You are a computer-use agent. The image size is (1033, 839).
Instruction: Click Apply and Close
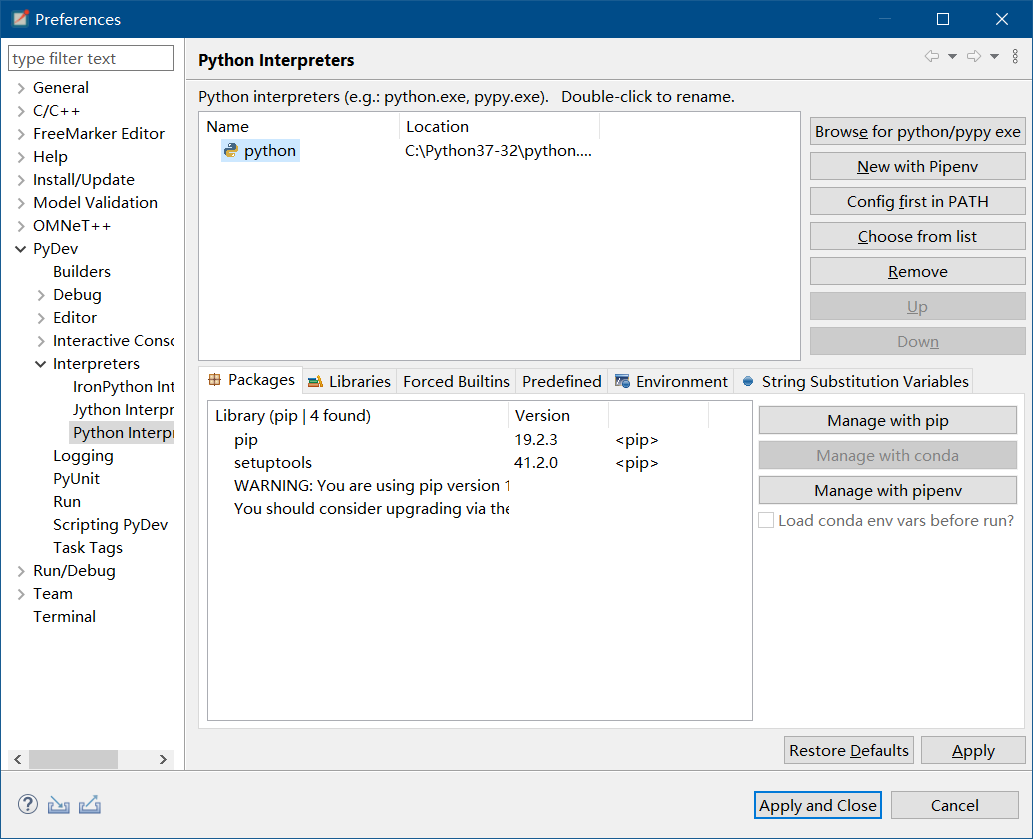coord(817,805)
